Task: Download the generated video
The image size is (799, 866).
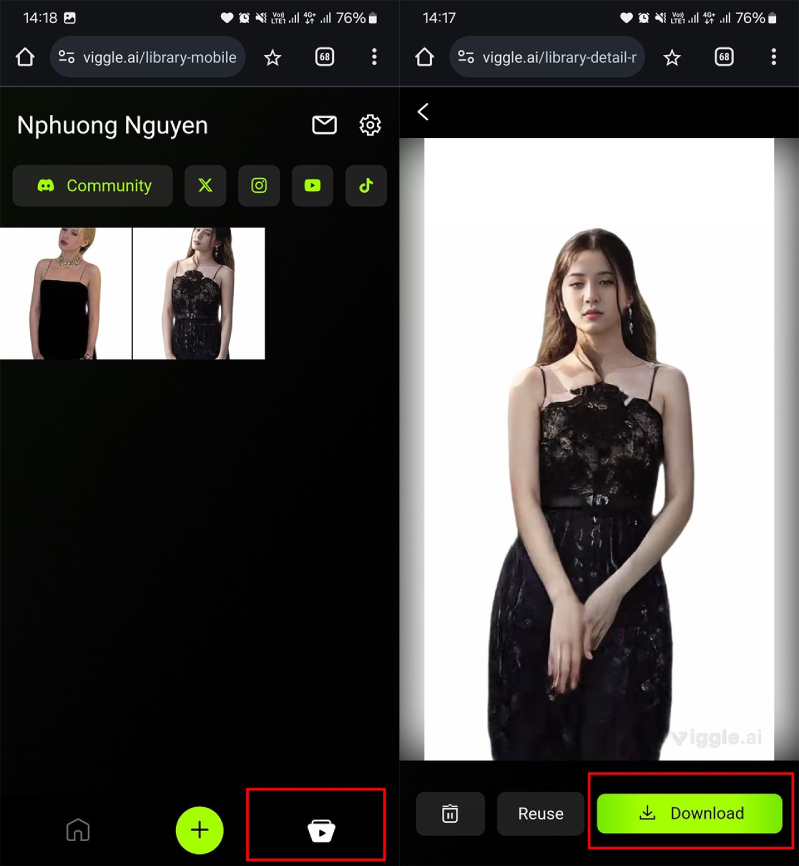Action: (690, 813)
